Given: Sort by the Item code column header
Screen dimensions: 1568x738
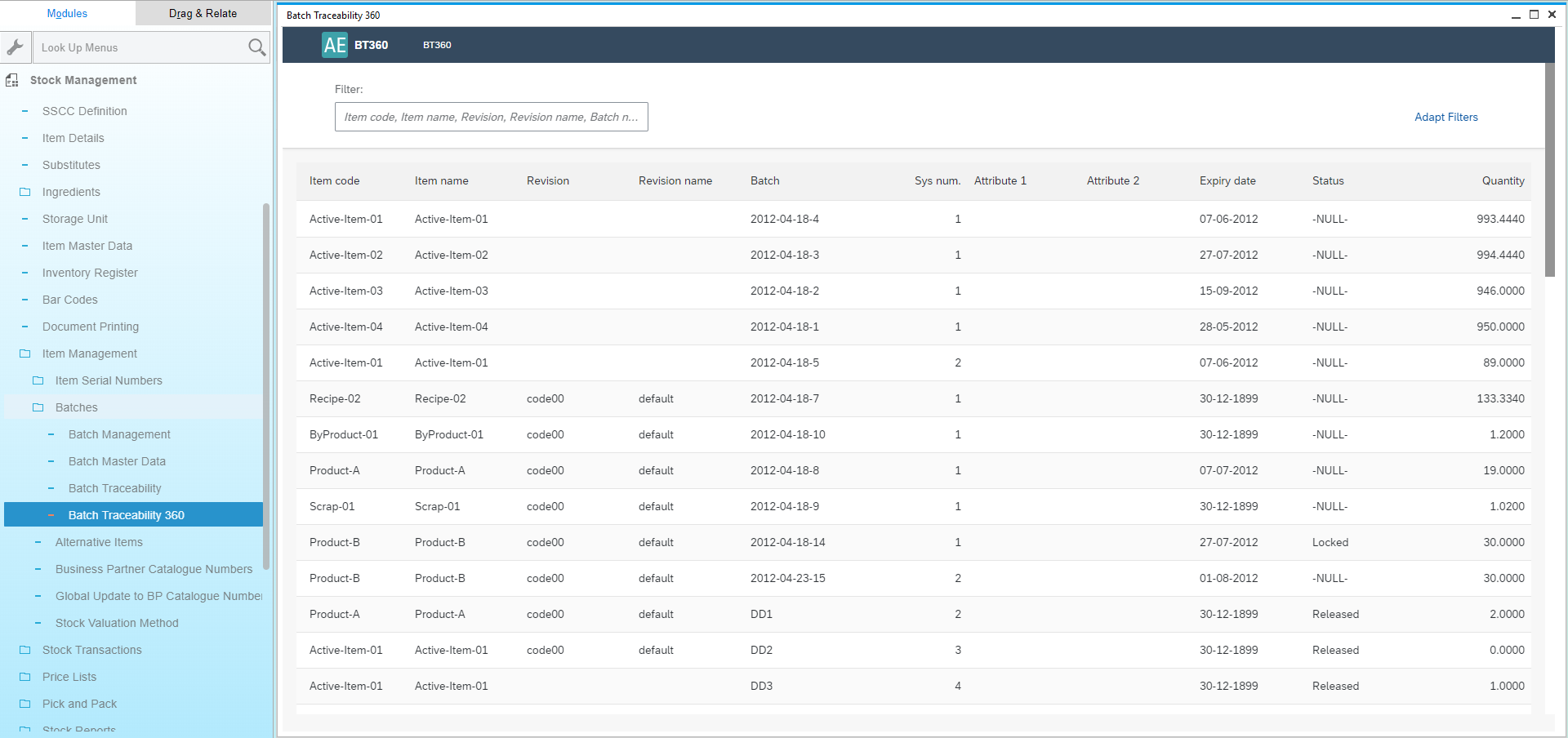Looking at the screenshot, I should pos(334,180).
